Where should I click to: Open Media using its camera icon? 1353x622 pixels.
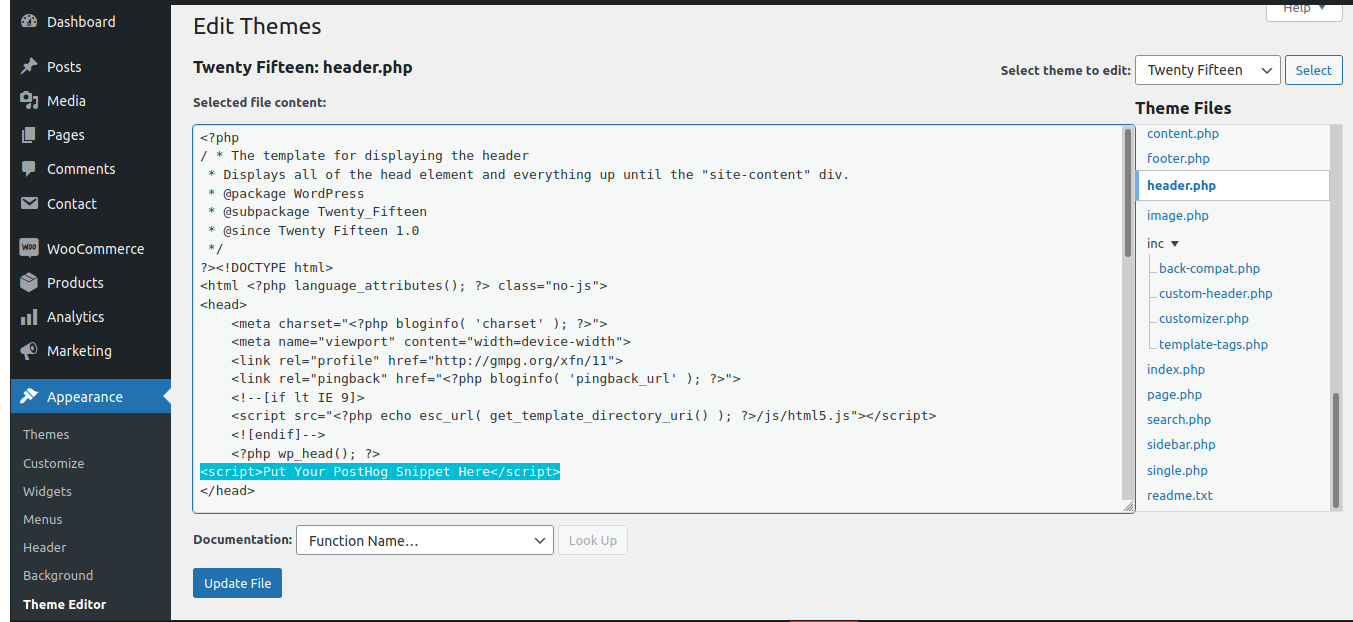(28, 100)
